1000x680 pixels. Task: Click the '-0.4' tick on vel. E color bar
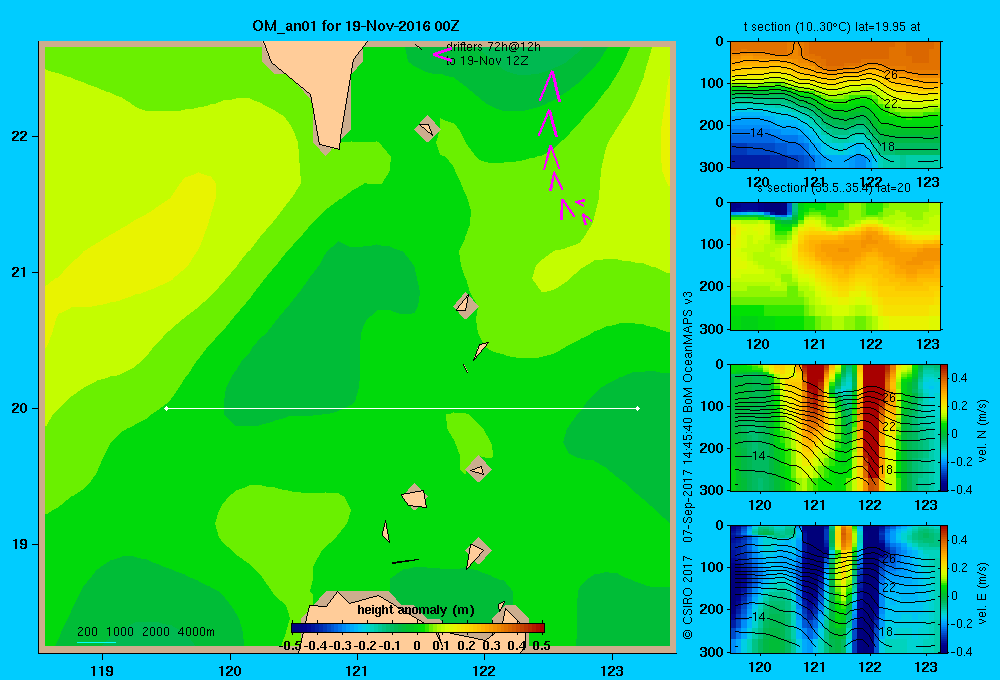pos(961,651)
